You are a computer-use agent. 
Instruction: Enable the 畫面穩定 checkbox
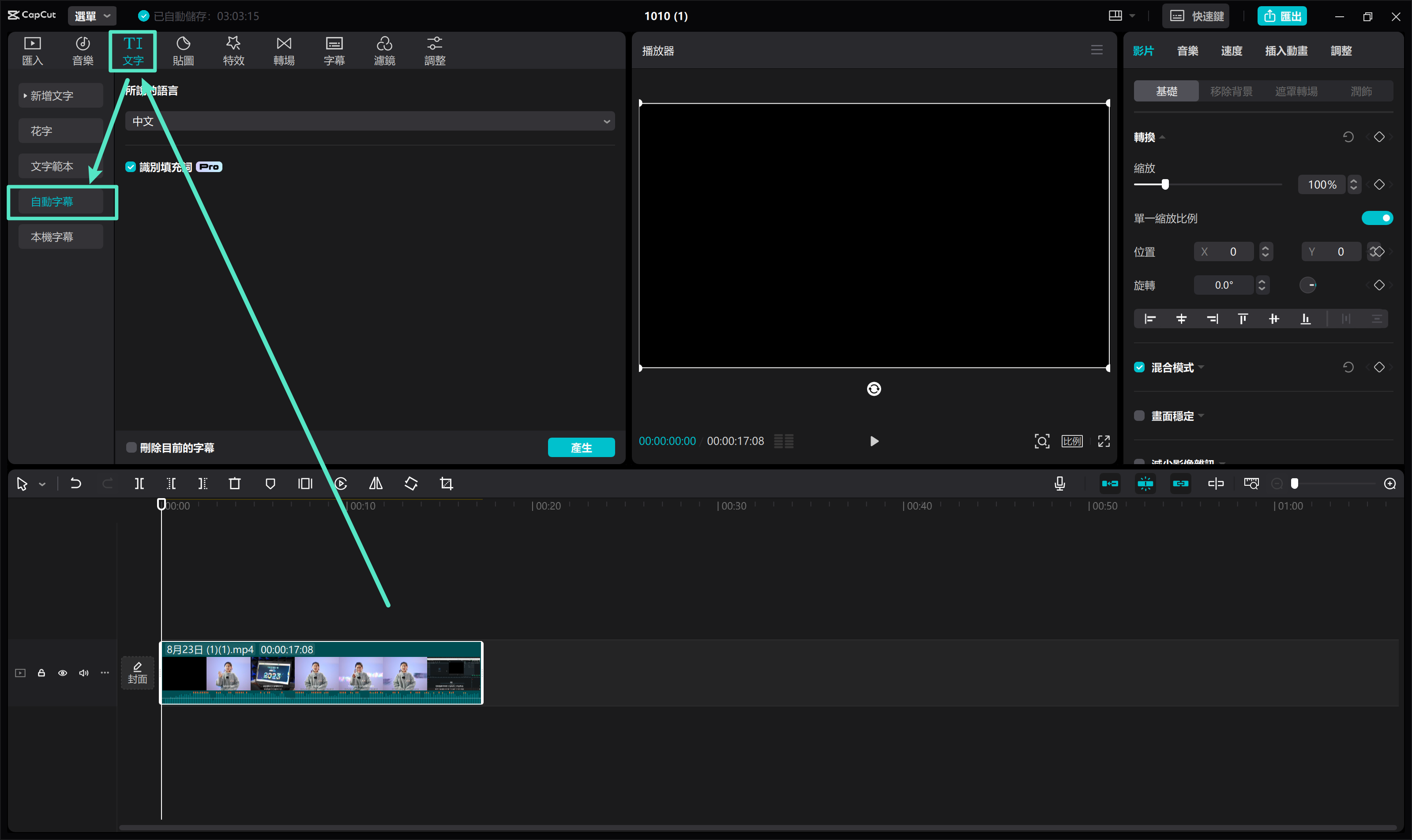click(x=1140, y=416)
